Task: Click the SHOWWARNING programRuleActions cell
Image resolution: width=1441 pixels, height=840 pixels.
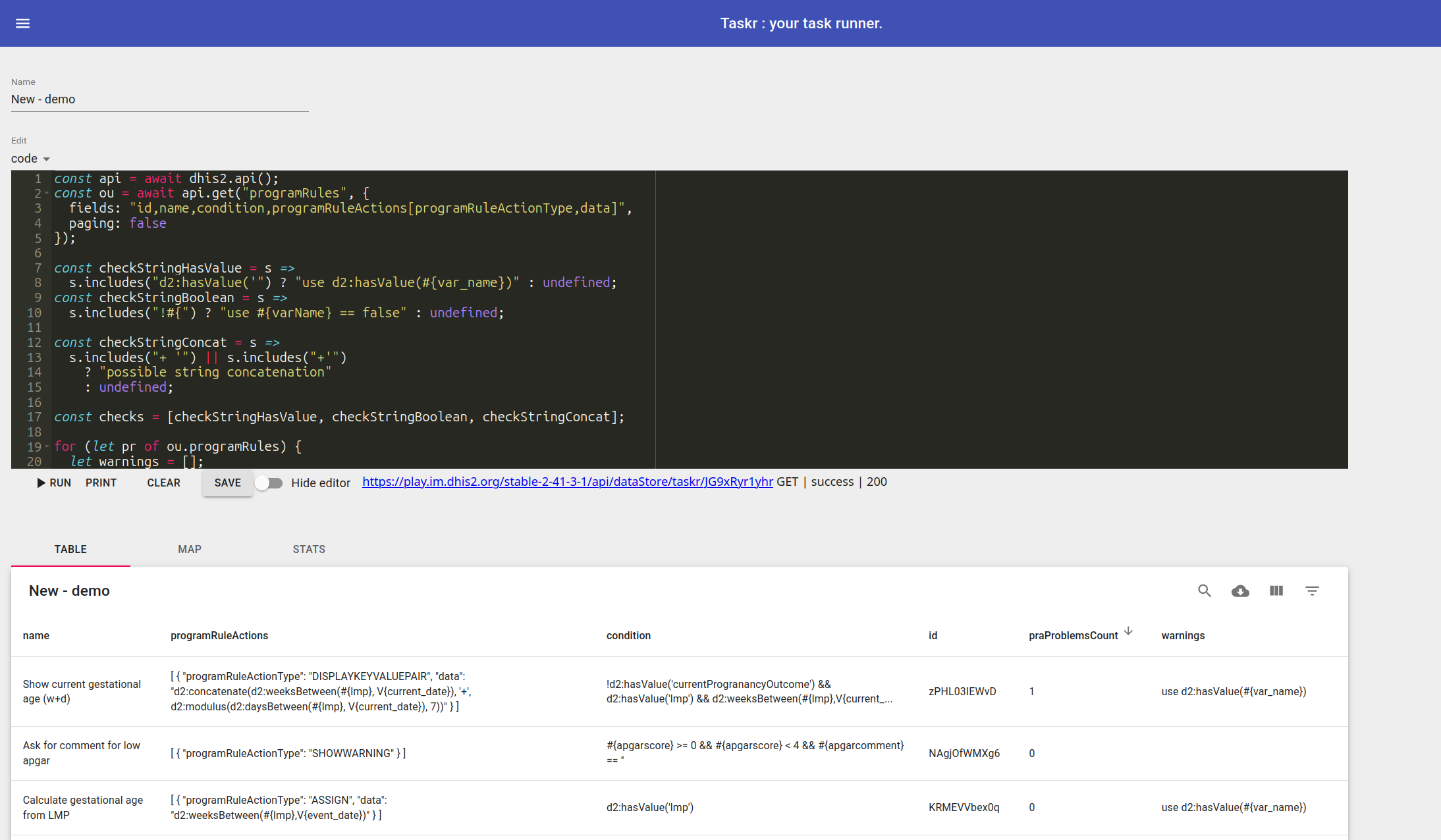Action: click(x=288, y=754)
